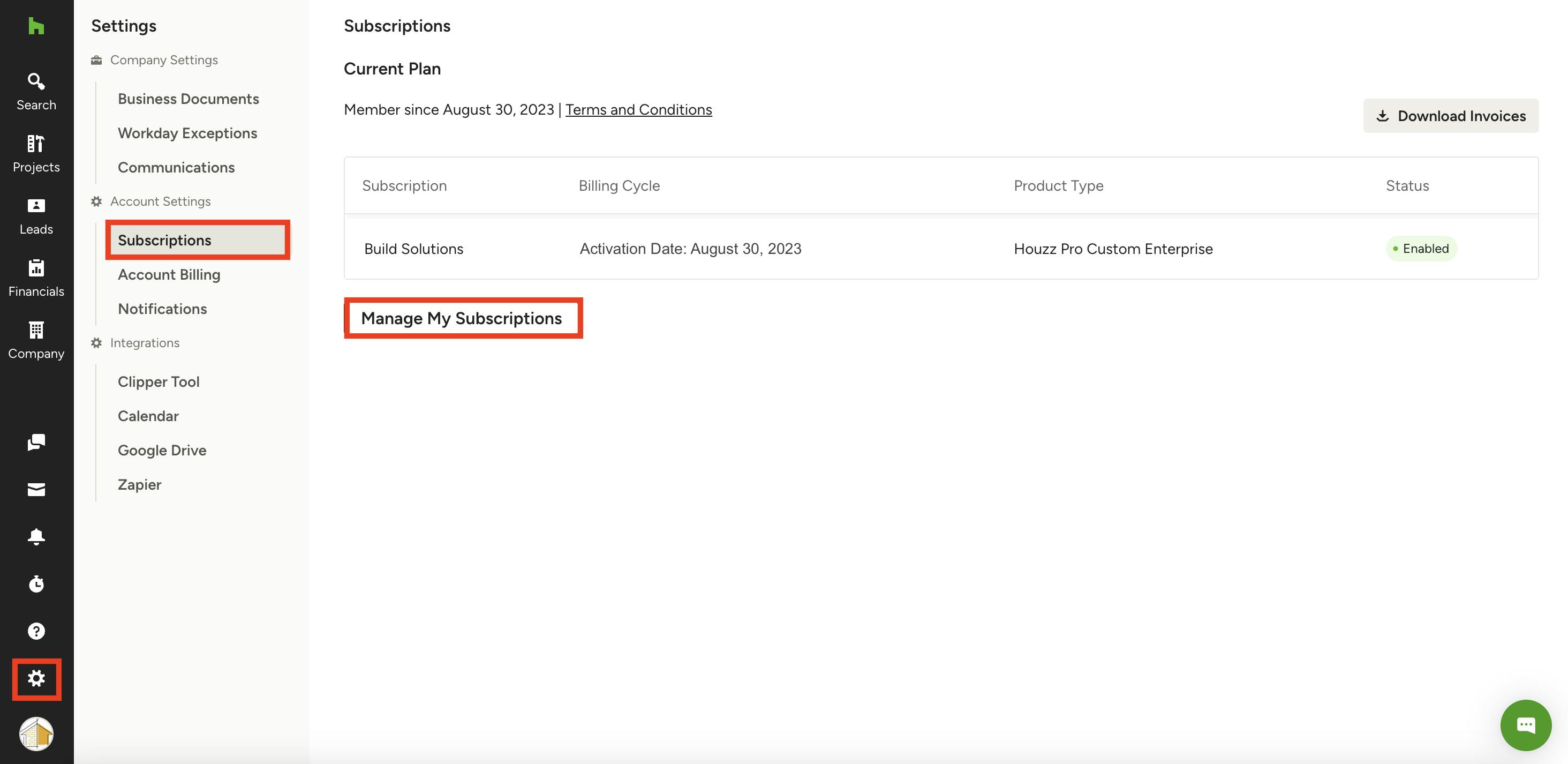Open Workday Exceptions settings
The image size is (1568, 764).
tap(187, 133)
